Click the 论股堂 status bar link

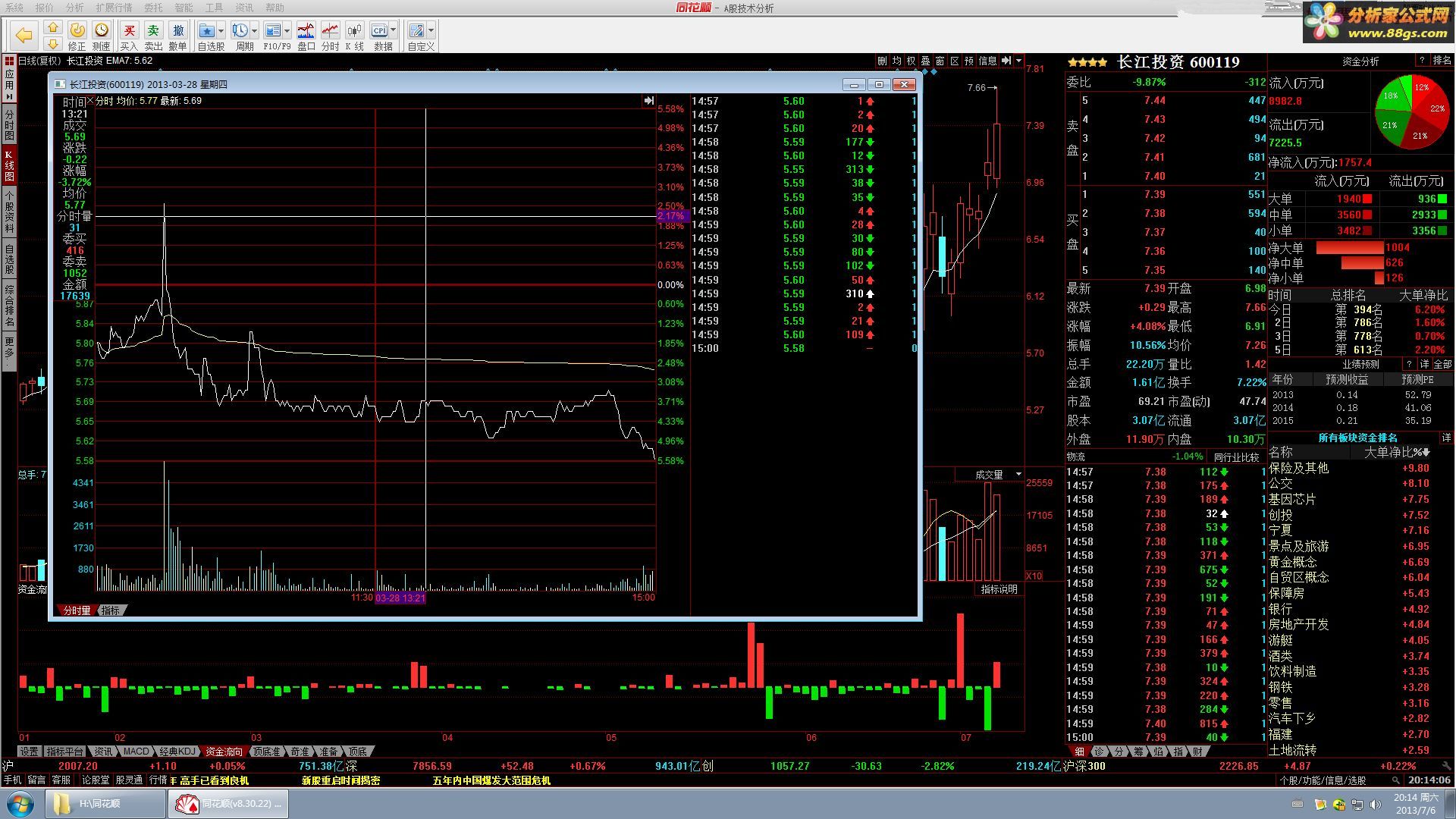pyautogui.click(x=96, y=780)
